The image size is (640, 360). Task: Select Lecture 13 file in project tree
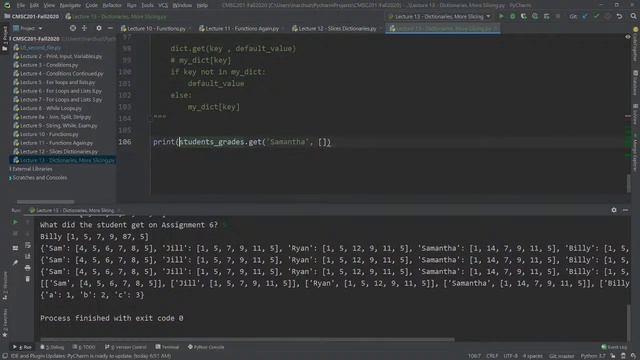64,160
